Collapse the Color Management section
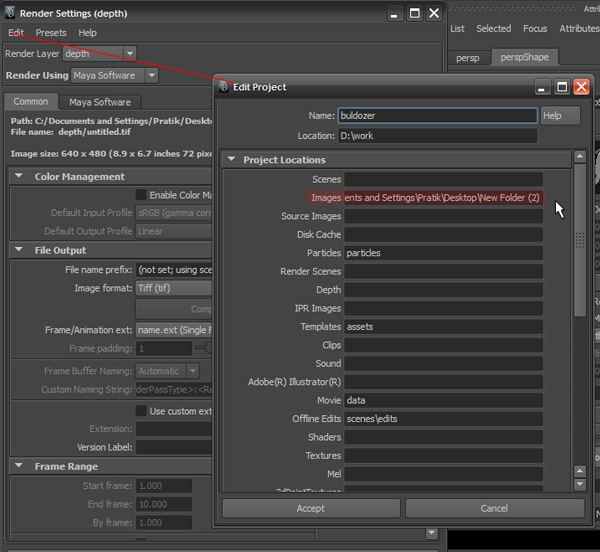Viewport: 600px width, 552px height. tap(19, 176)
